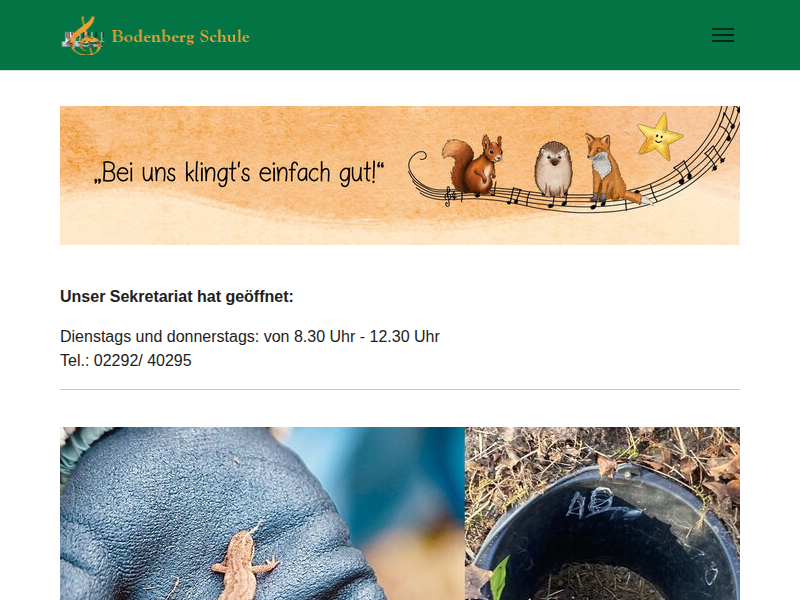Click the phone number 02292/ 40295

click(142, 361)
